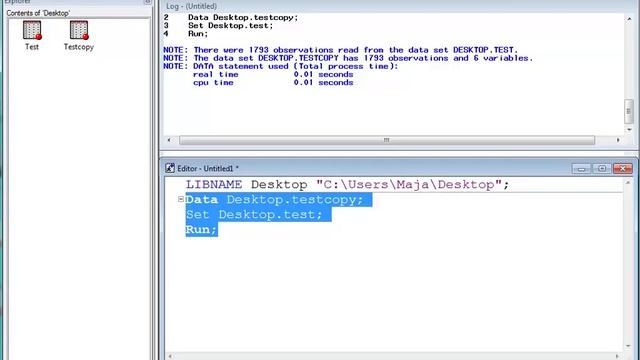Click the Editor scroll down arrow

628,346
